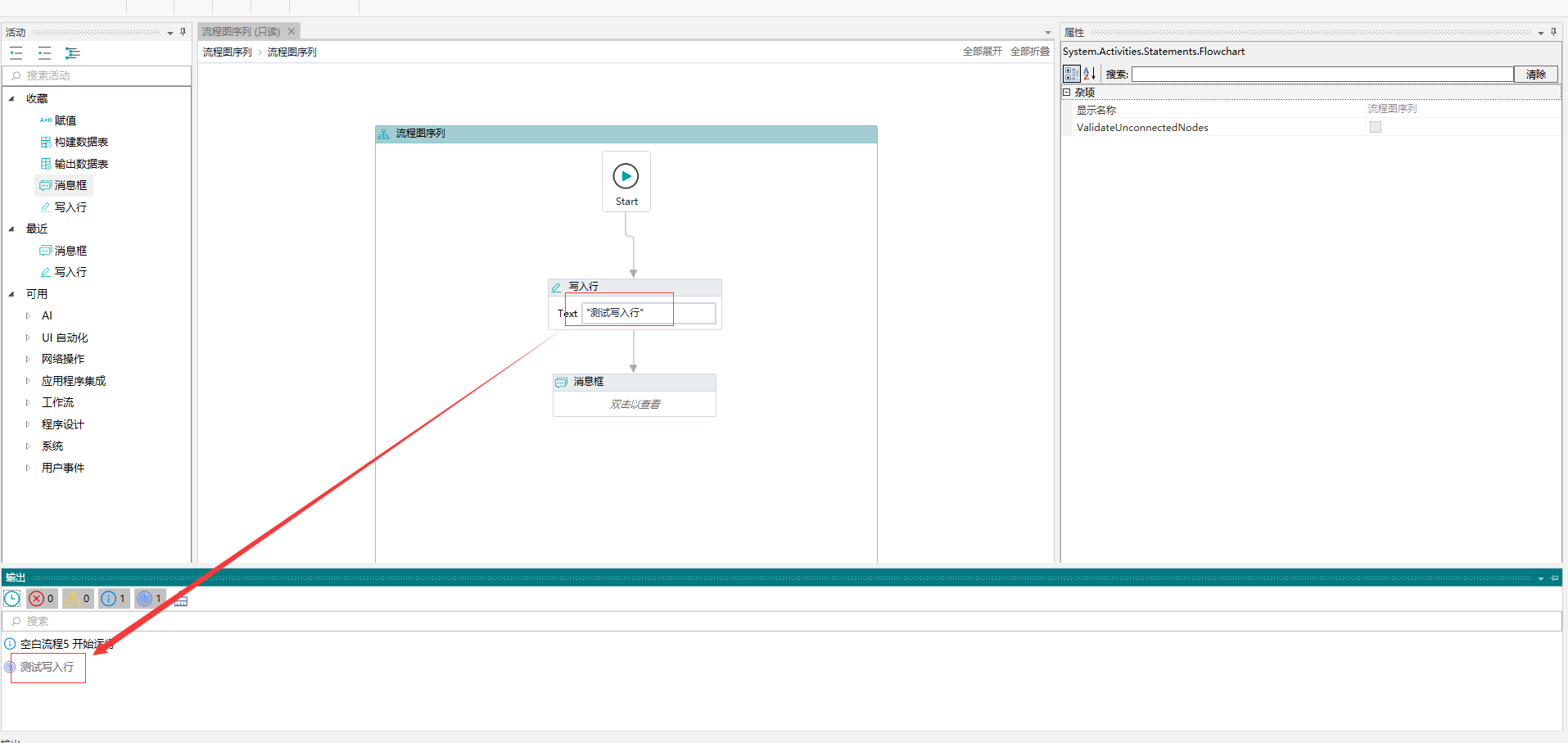Expand the 程序设计 category
Image resolution: width=1568 pixels, height=743 pixels.
pyautogui.click(x=28, y=424)
